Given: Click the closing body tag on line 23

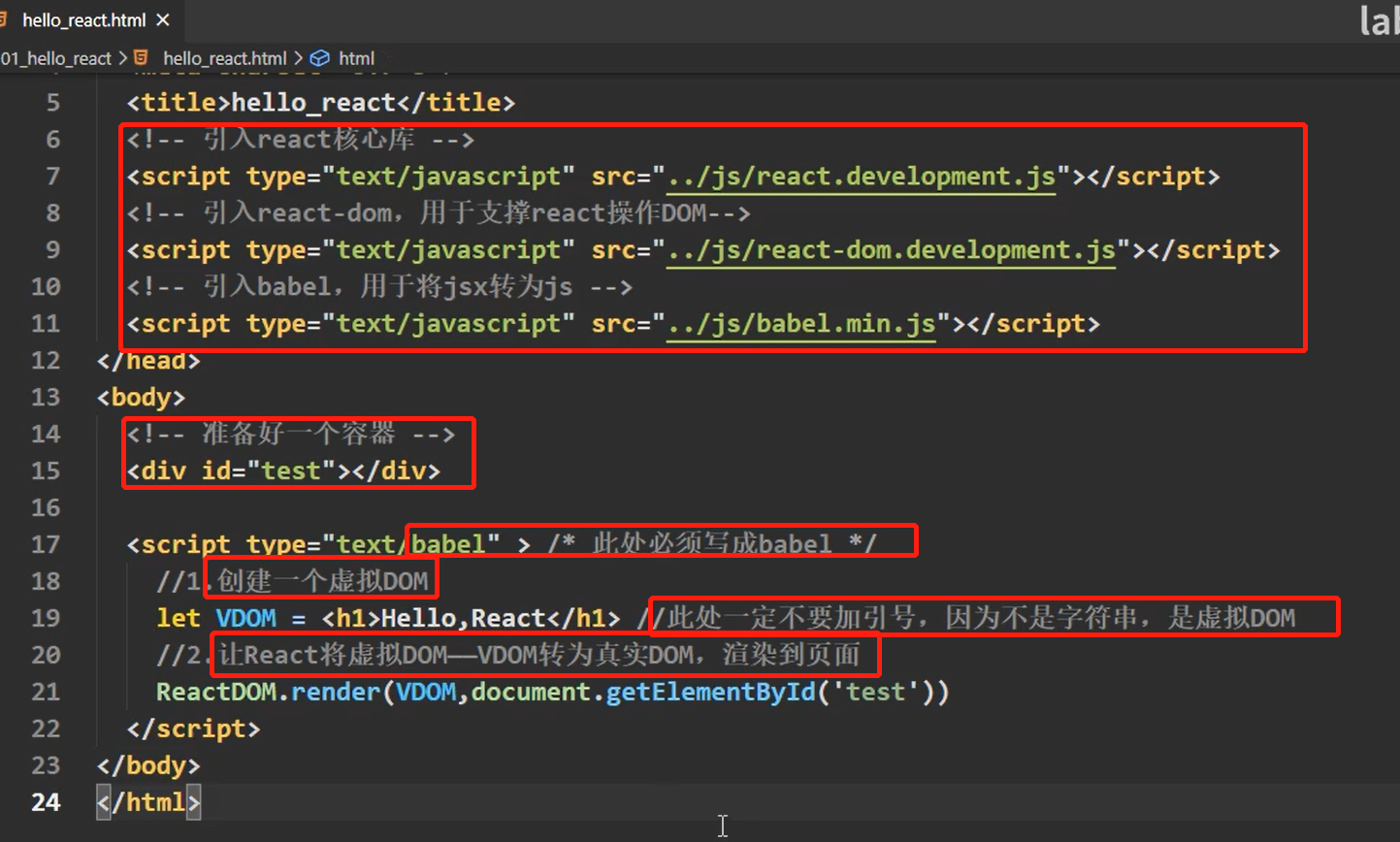Looking at the screenshot, I should 148,766.
